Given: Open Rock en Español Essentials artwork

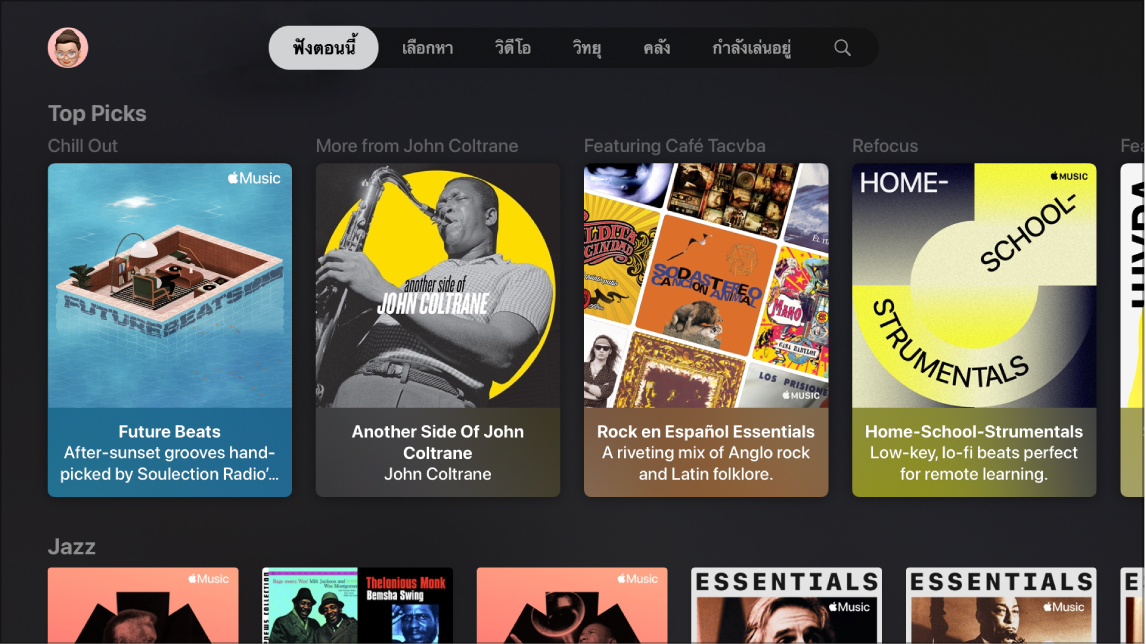Looking at the screenshot, I should pos(706,285).
